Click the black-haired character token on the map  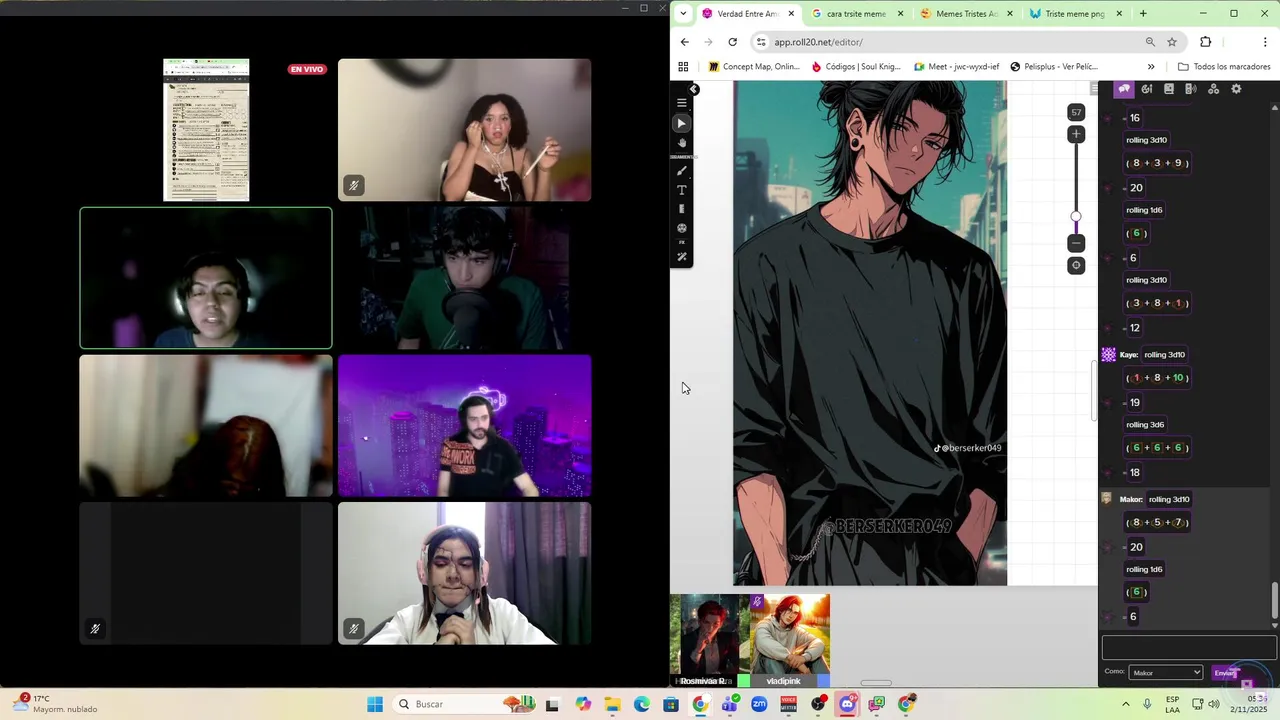870,333
